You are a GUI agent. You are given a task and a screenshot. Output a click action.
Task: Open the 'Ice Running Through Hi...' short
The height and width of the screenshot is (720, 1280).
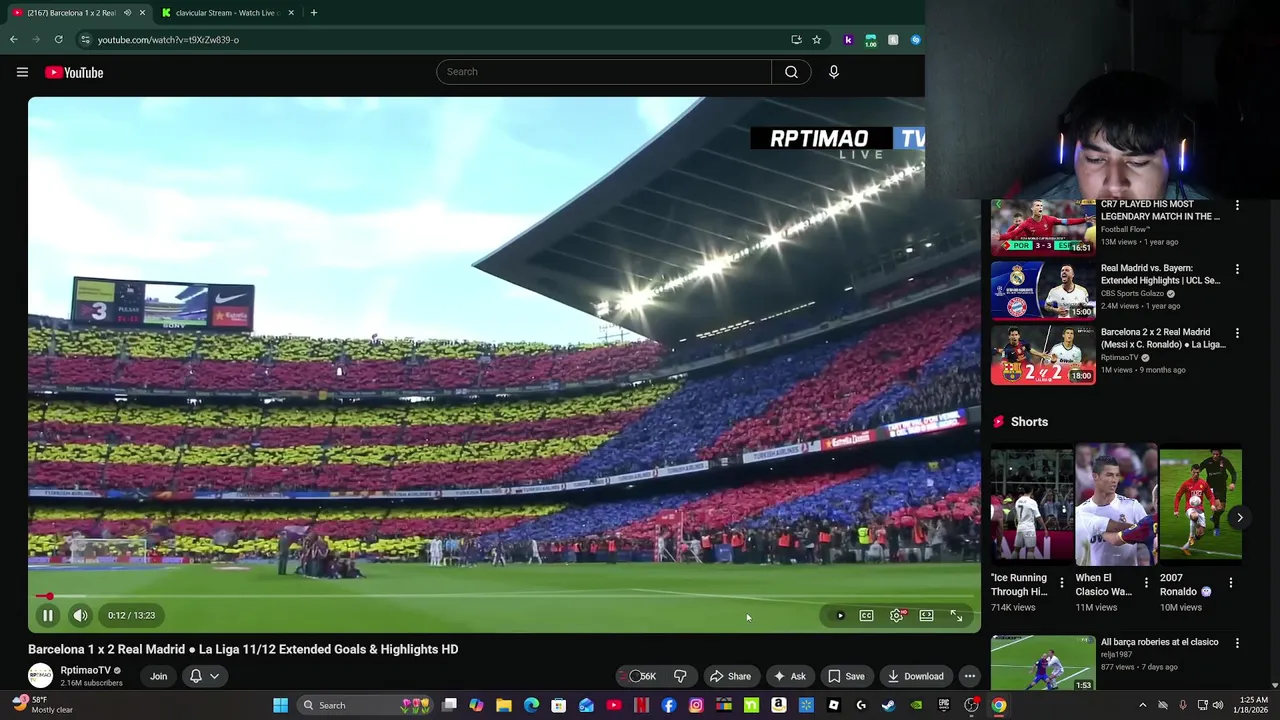click(1032, 506)
